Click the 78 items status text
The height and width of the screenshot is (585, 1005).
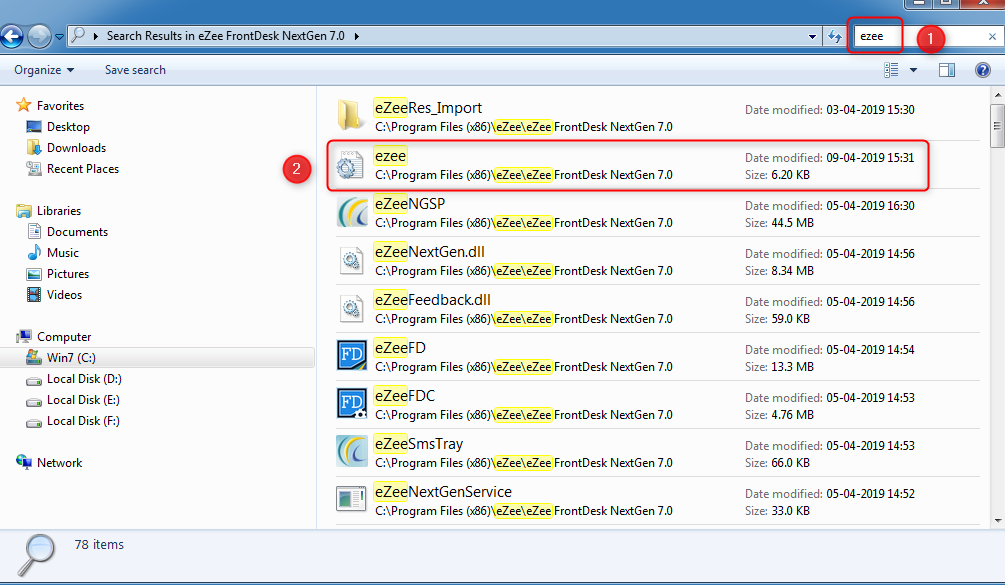[99, 545]
